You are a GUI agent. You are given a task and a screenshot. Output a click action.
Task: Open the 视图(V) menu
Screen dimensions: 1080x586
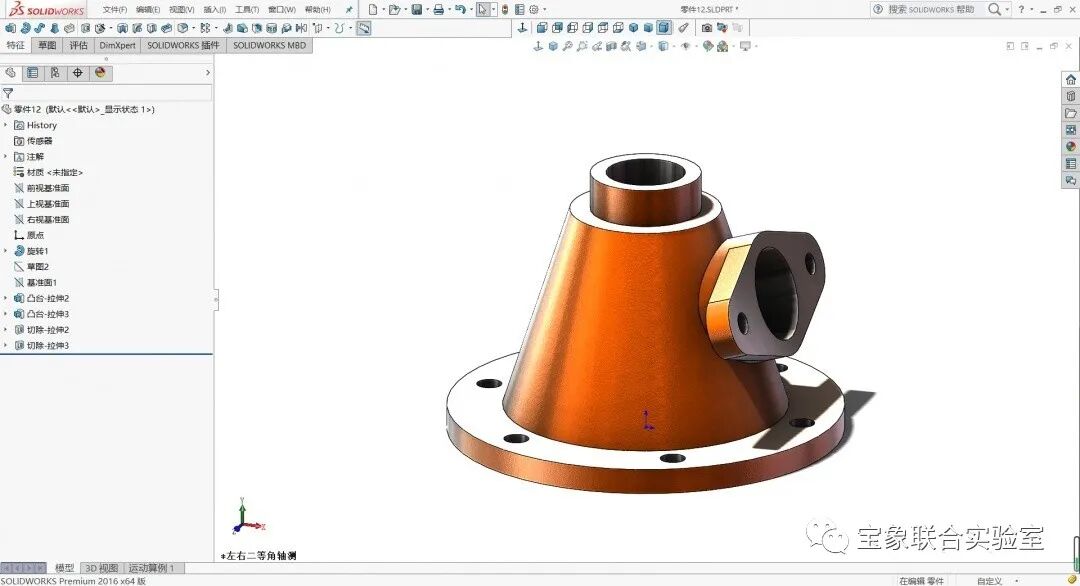point(181,10)
